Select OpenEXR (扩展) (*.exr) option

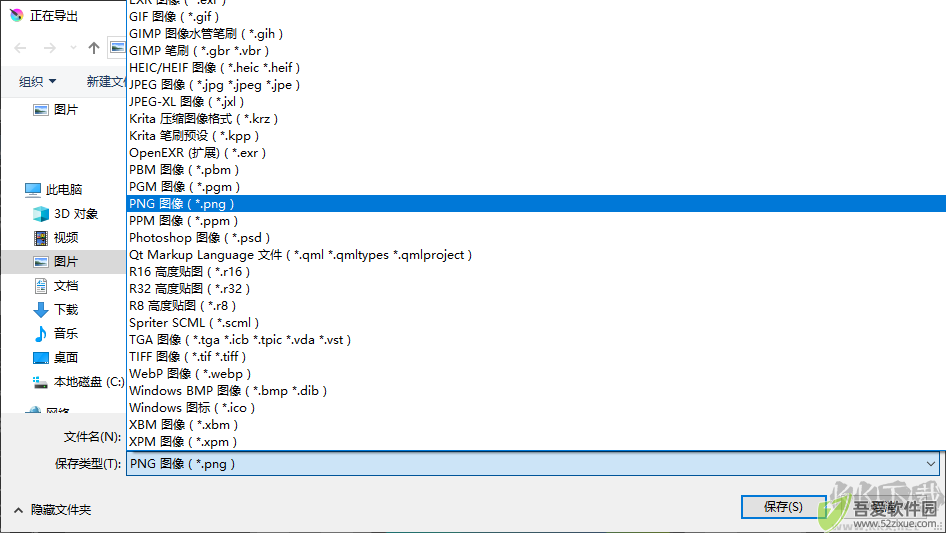[x=536, y=153]
